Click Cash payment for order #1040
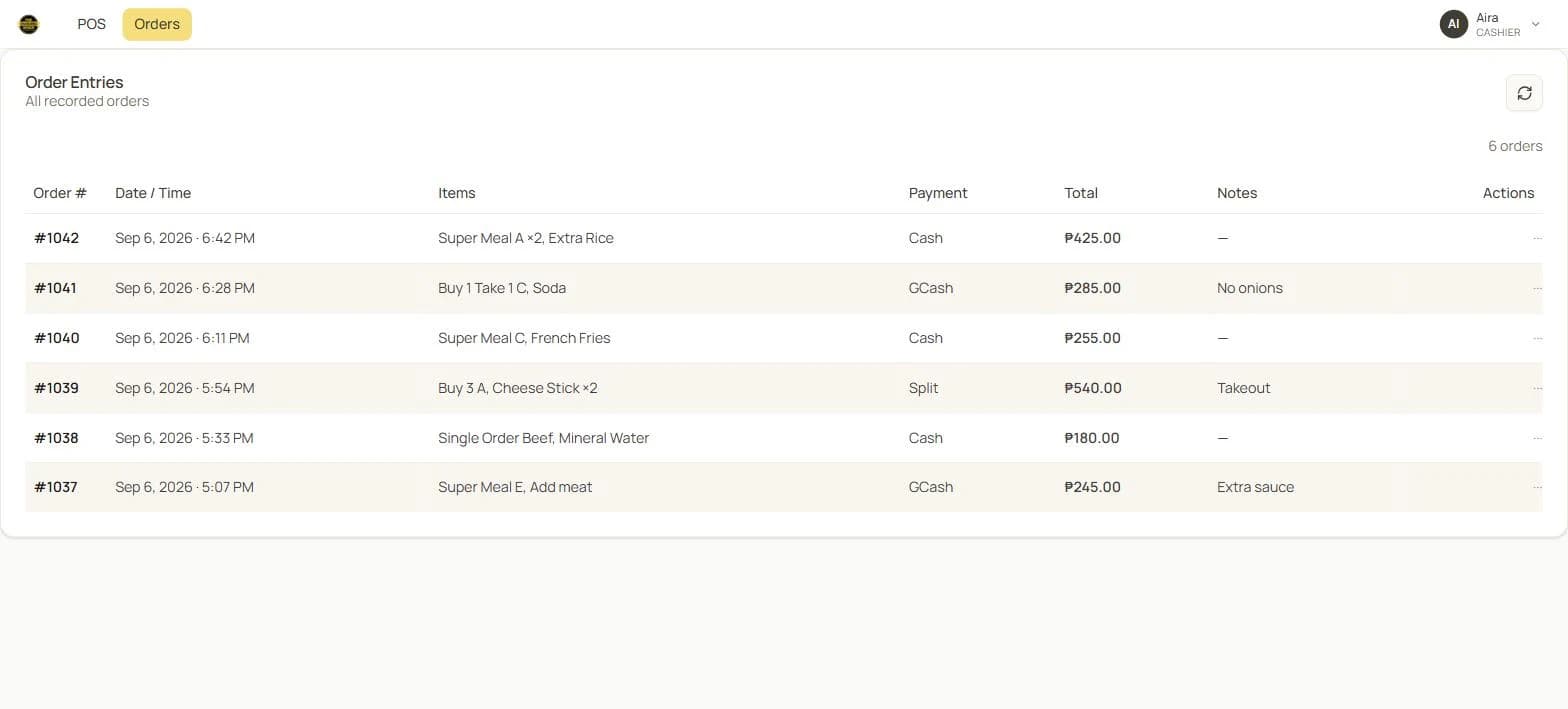 click(x=926, y=338)
